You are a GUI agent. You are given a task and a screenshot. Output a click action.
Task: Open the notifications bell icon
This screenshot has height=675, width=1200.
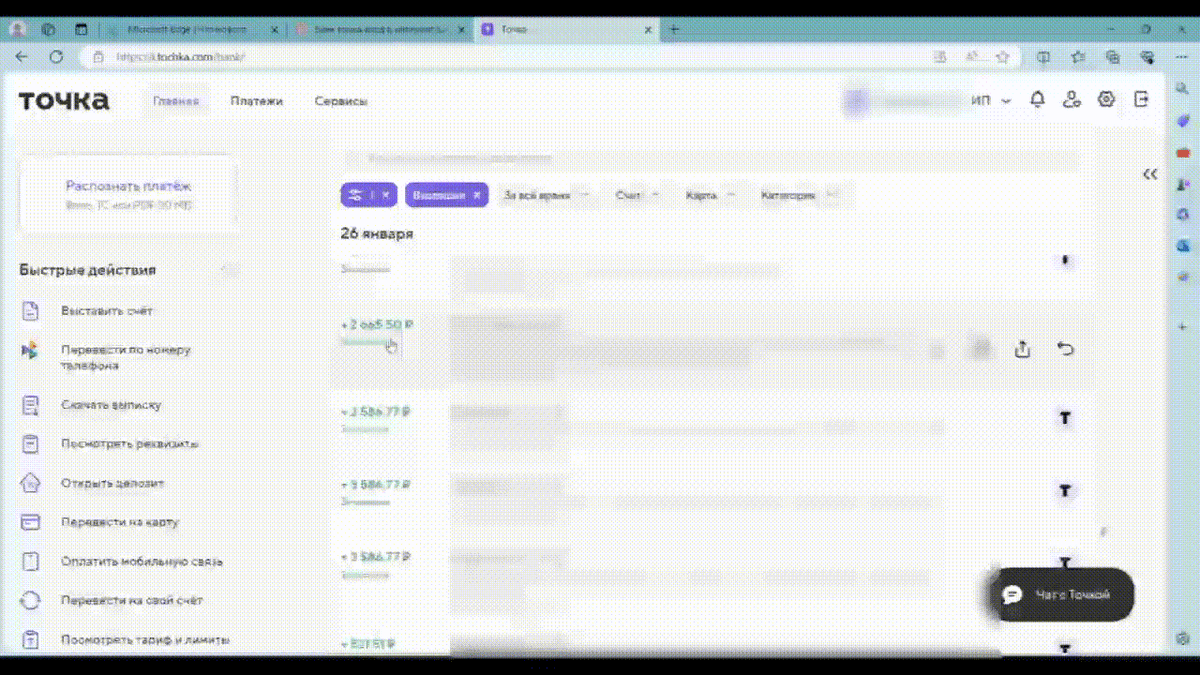coord(1038,100)
